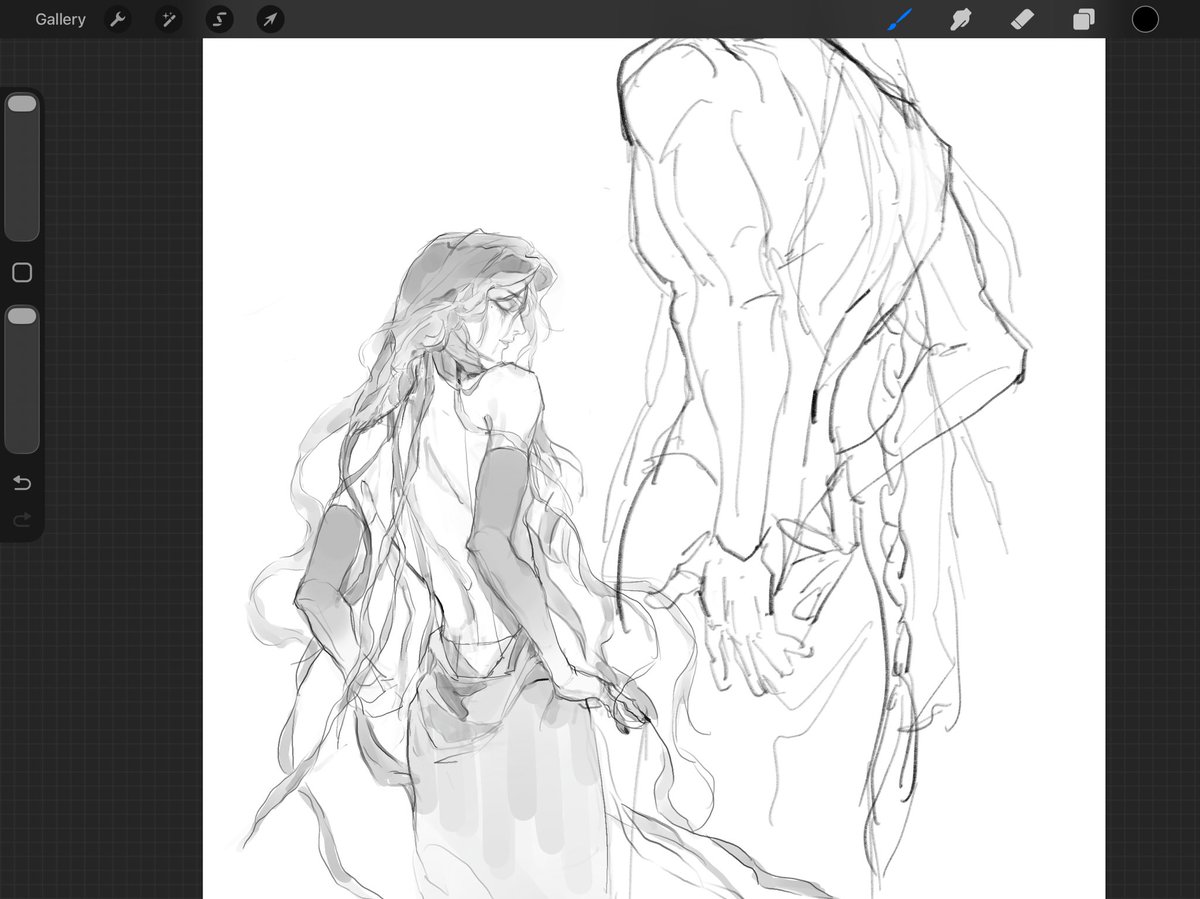The width and height of the screenshot is (1200, 899).
Task: Click the brush size slider handle
Action: coord(22,104)
